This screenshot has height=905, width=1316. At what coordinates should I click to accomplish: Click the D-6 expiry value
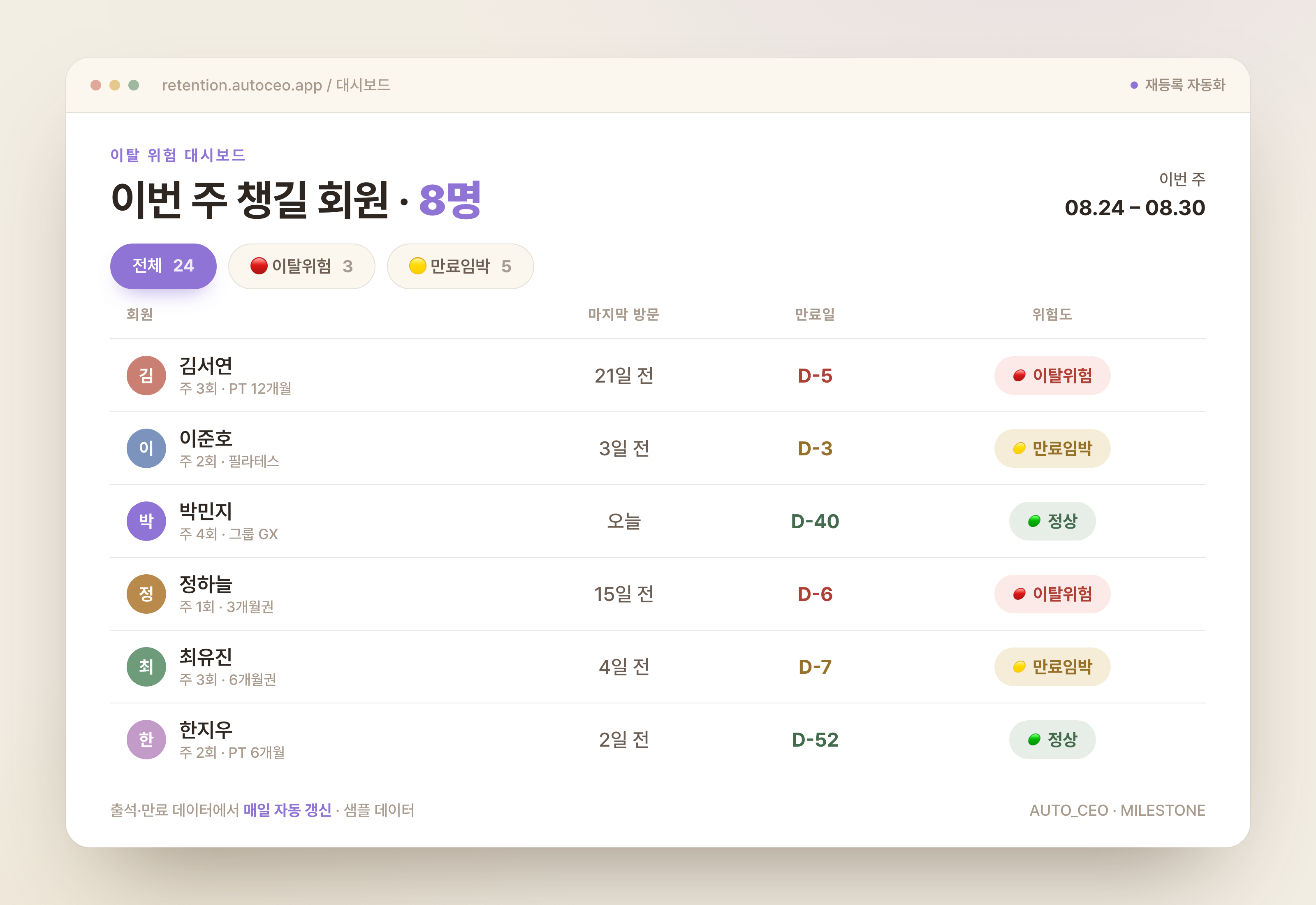[x=815, y=594]
